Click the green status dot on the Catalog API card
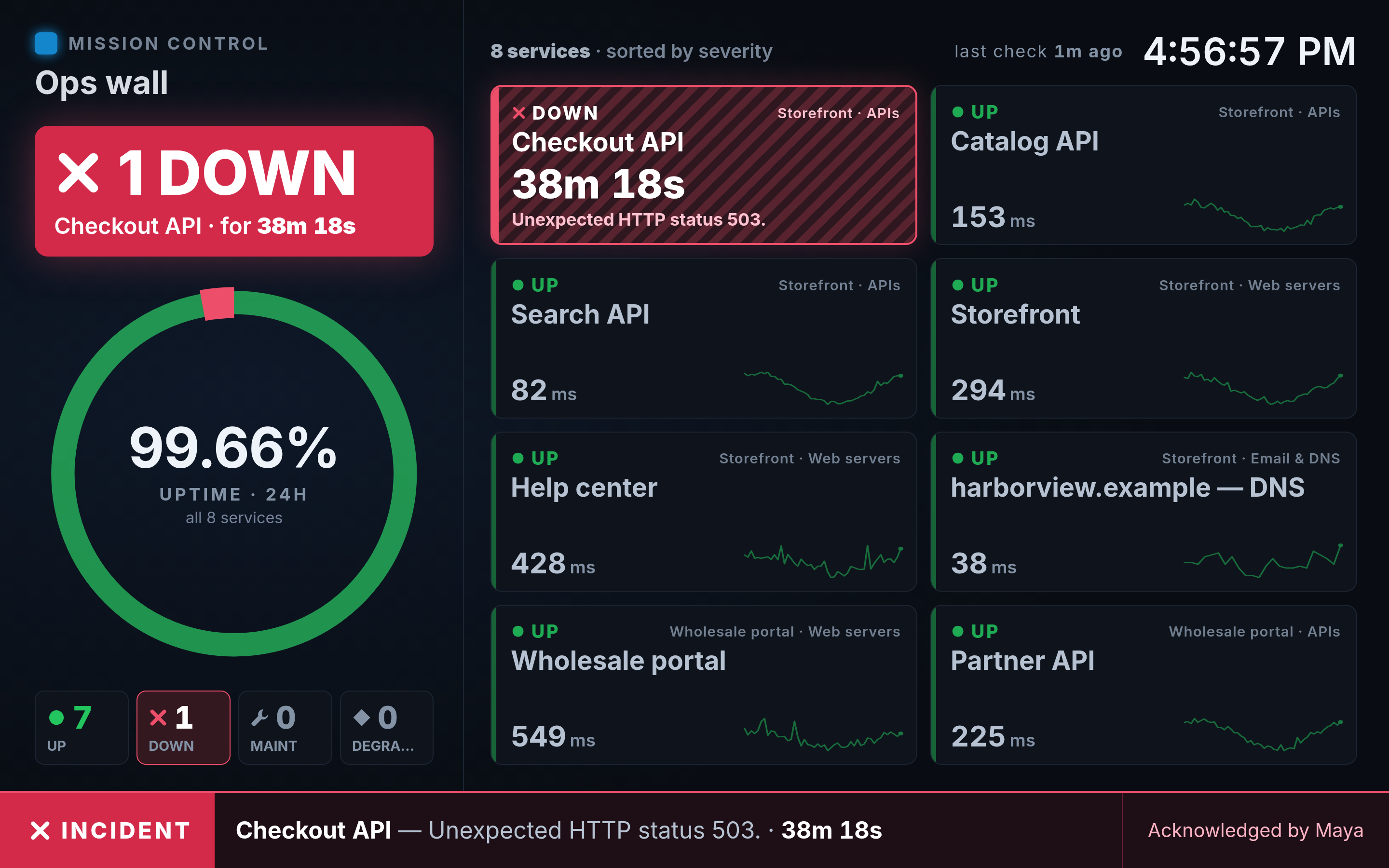The height and width of the screenshot is (868, 1389). [x=957, y=112]
